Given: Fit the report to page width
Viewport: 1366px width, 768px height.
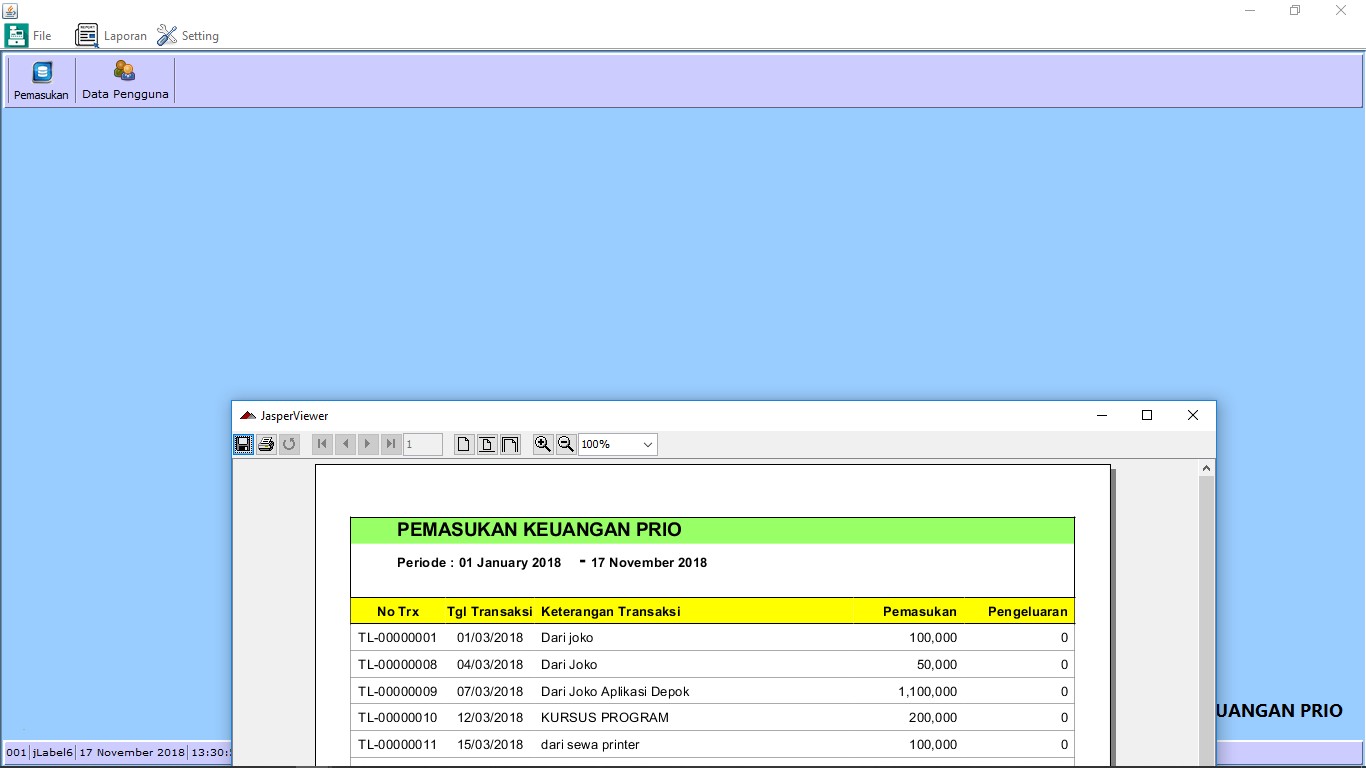Looking at the screenshot, I should pos(510,444).
